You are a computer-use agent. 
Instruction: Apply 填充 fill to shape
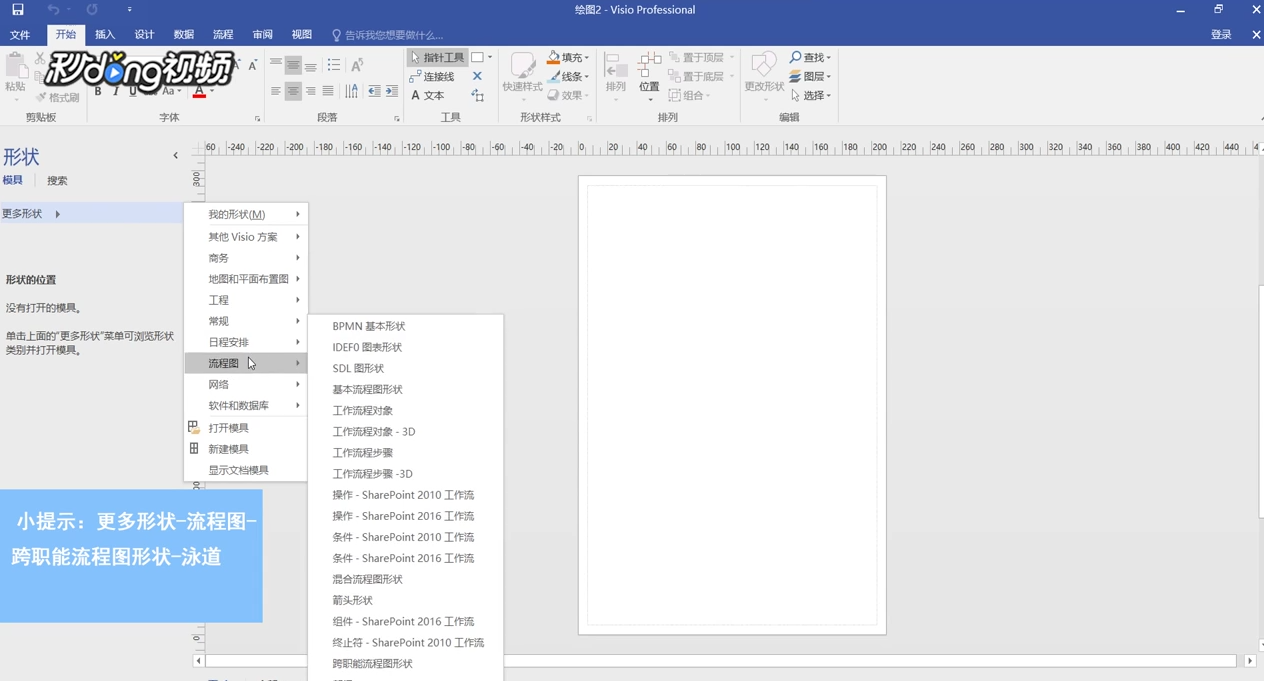point(568,57)
